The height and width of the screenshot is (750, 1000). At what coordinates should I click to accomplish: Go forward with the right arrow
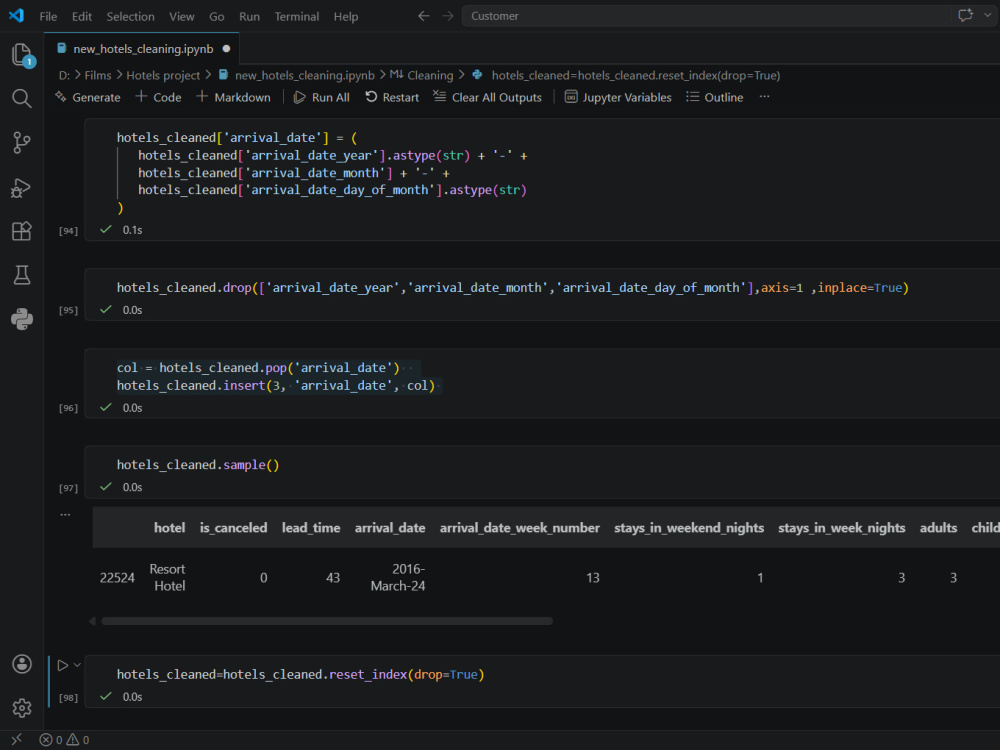tap(448, 16)
